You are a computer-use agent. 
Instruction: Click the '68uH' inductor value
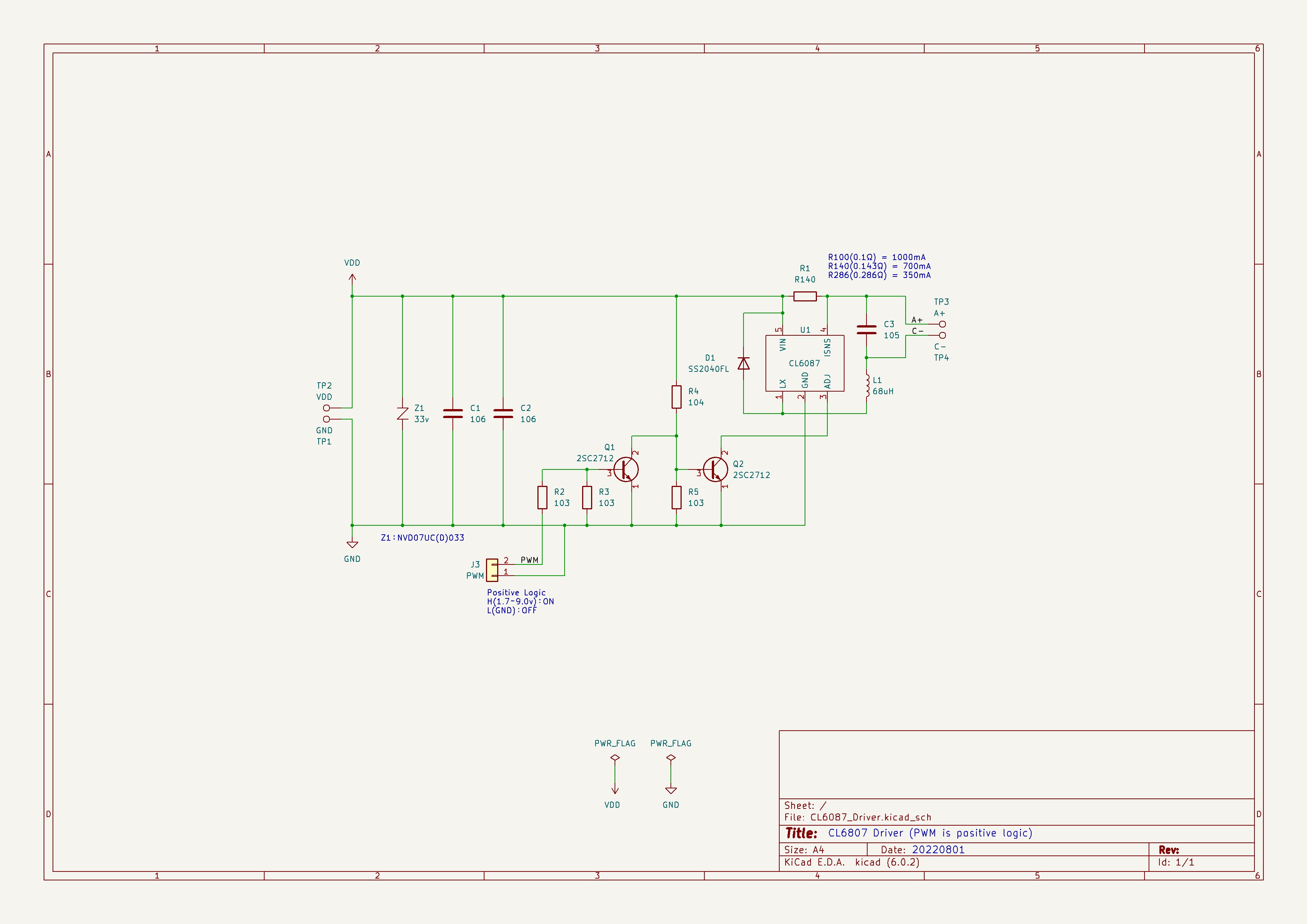coord(883,392)
